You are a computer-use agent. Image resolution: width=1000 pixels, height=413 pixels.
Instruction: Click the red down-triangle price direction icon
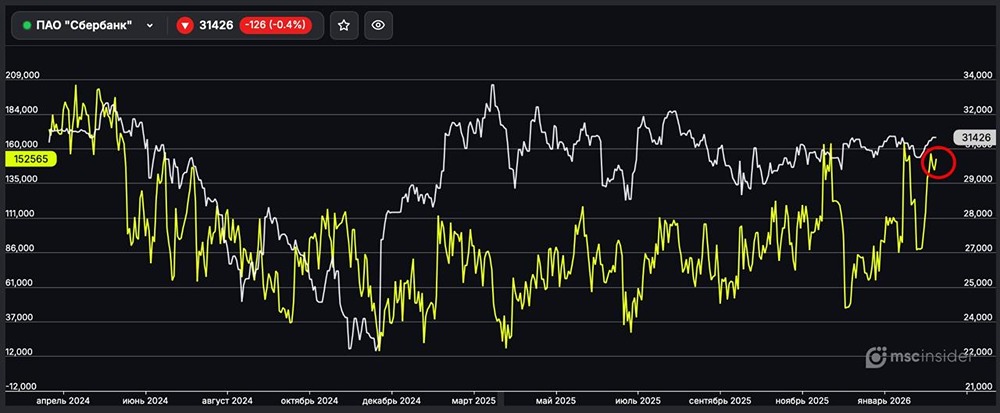185,25
